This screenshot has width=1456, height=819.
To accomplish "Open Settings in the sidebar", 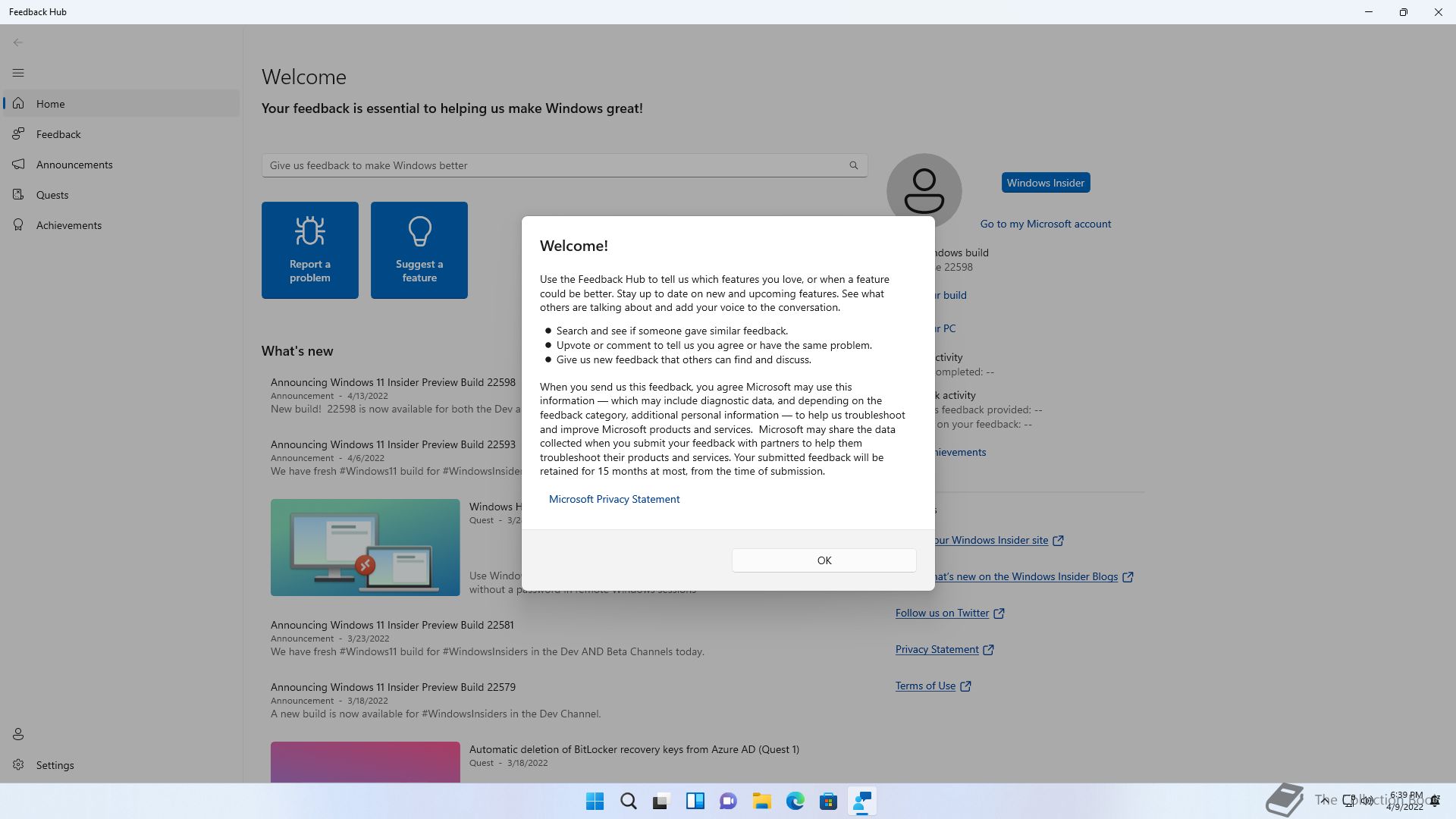I will pyautogui.click(x=121, y=765).
